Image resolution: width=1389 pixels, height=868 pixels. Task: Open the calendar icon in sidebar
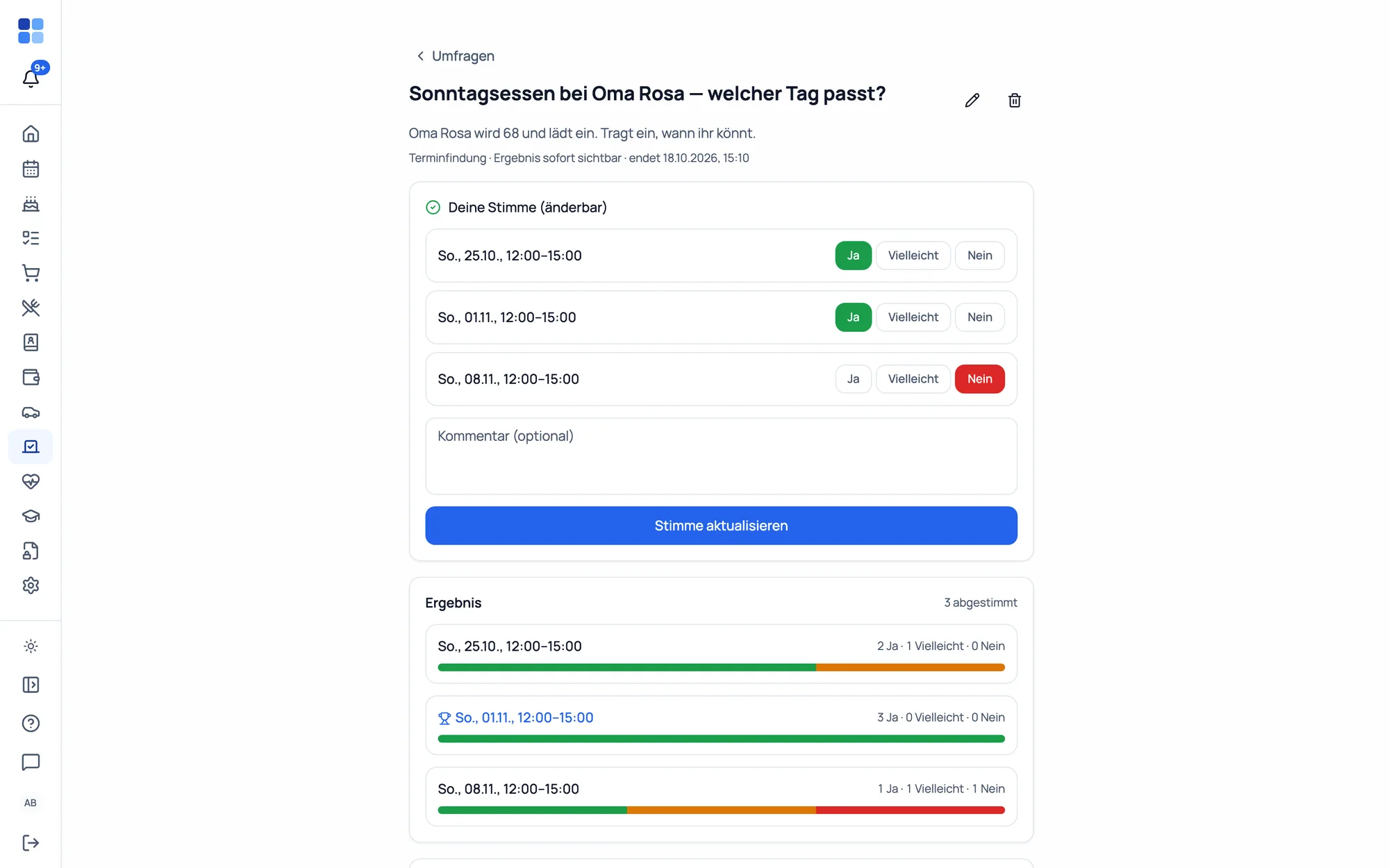pos(31,169)
